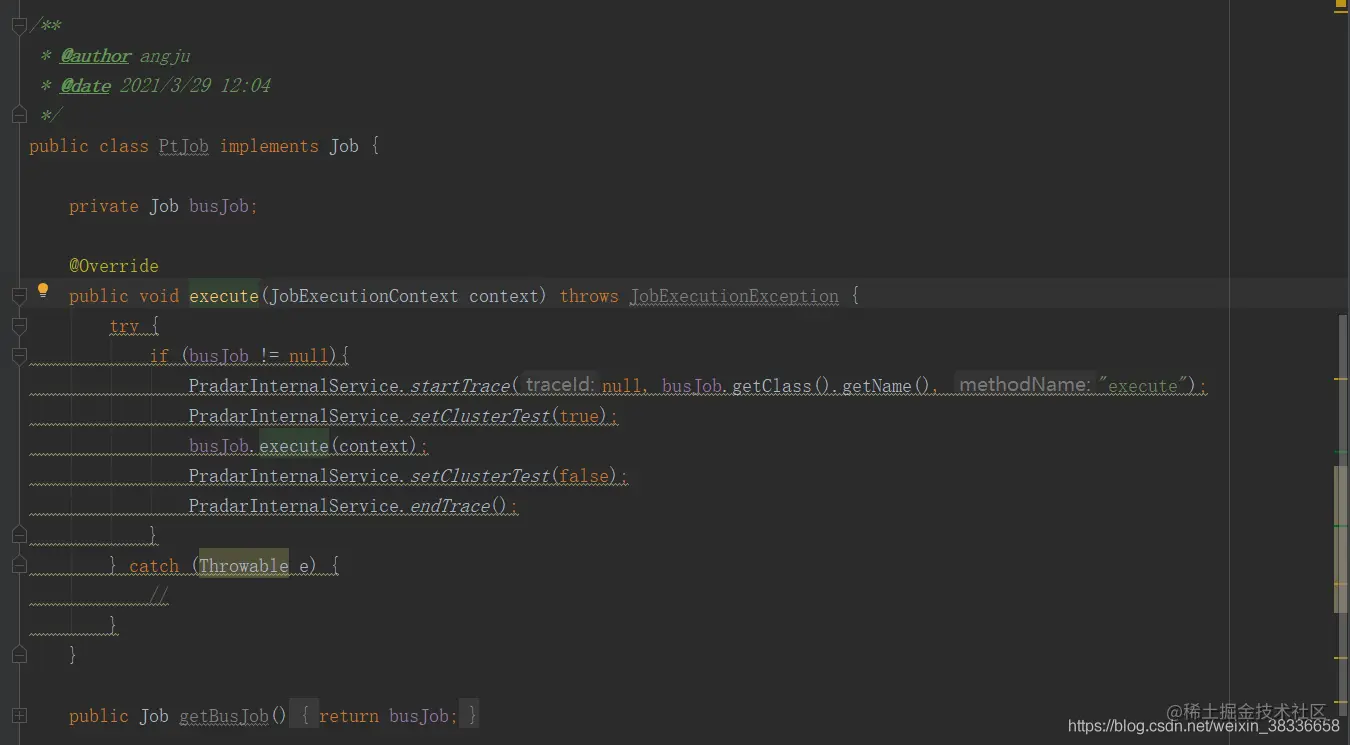Click the PtJob class name

click(184, 146)
